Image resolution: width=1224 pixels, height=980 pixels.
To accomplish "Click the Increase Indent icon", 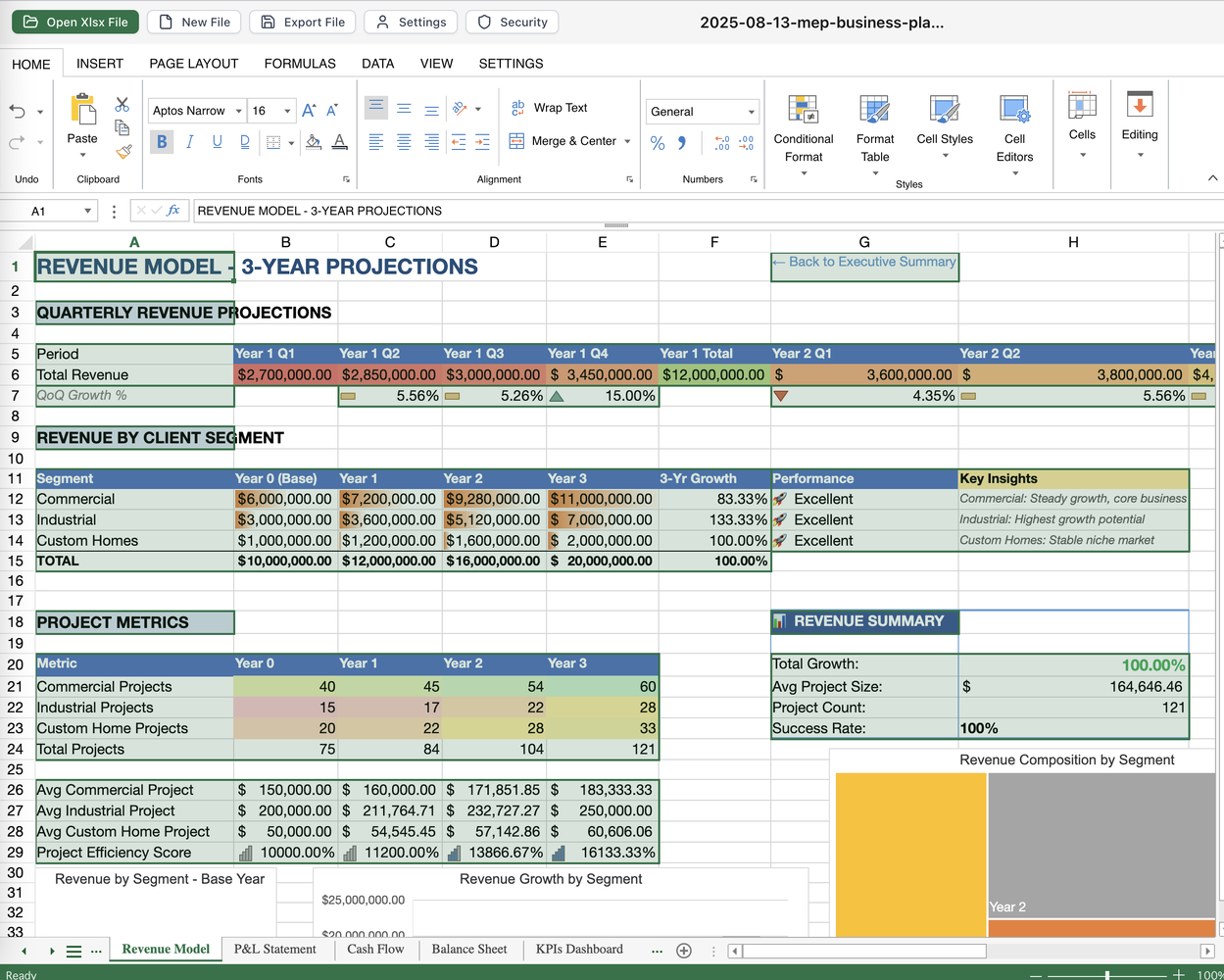I will click(482, 142).
